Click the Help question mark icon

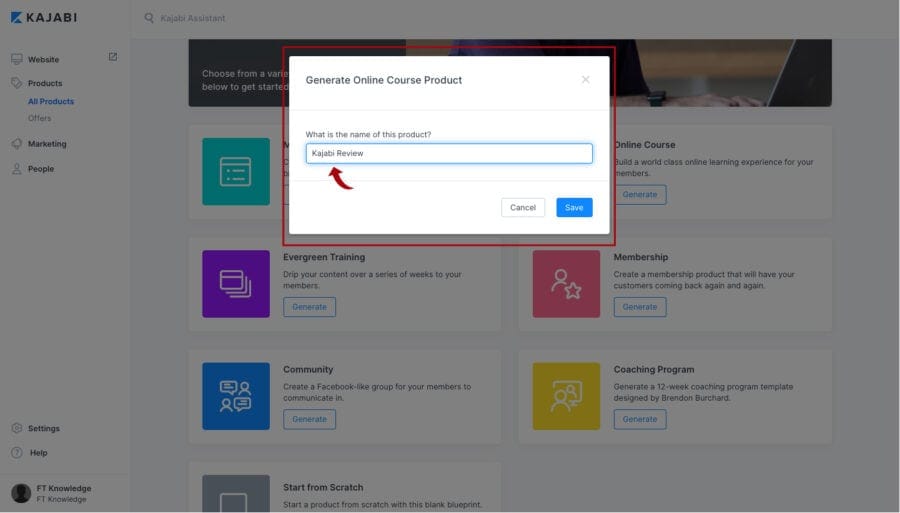tap(17, 453)
